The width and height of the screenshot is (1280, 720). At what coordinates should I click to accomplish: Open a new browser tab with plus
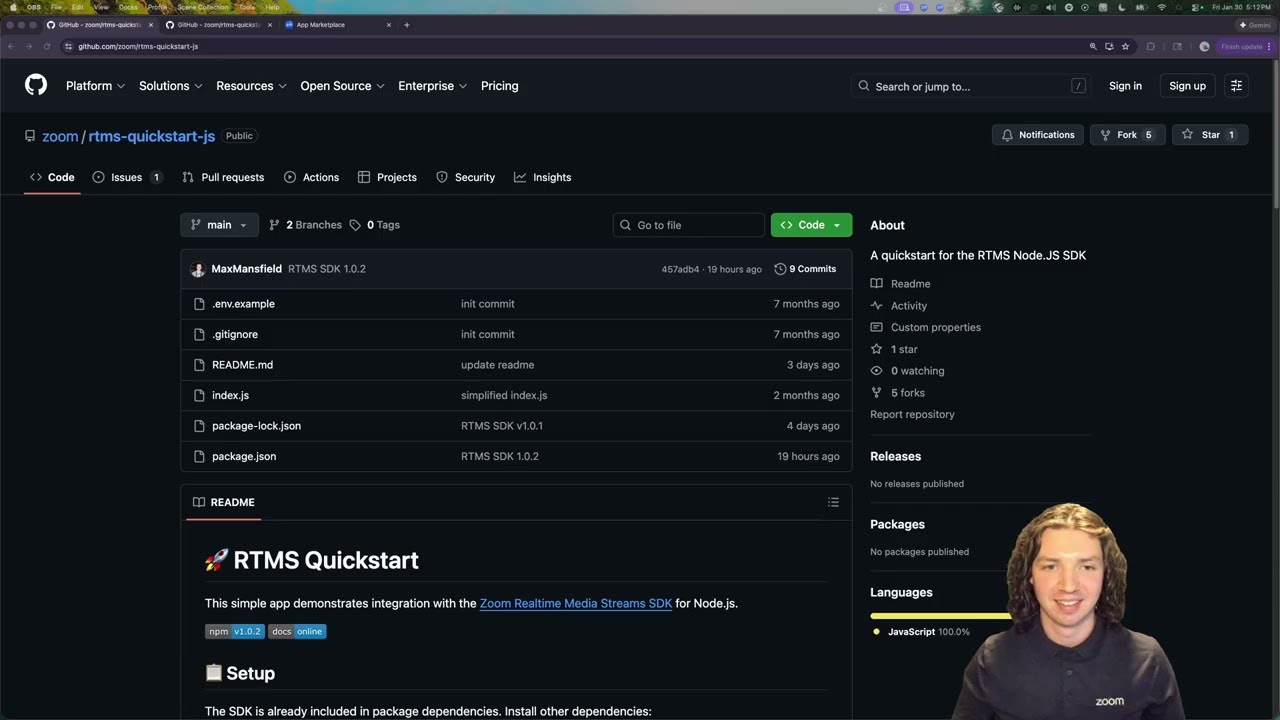(x=406, y=25)
